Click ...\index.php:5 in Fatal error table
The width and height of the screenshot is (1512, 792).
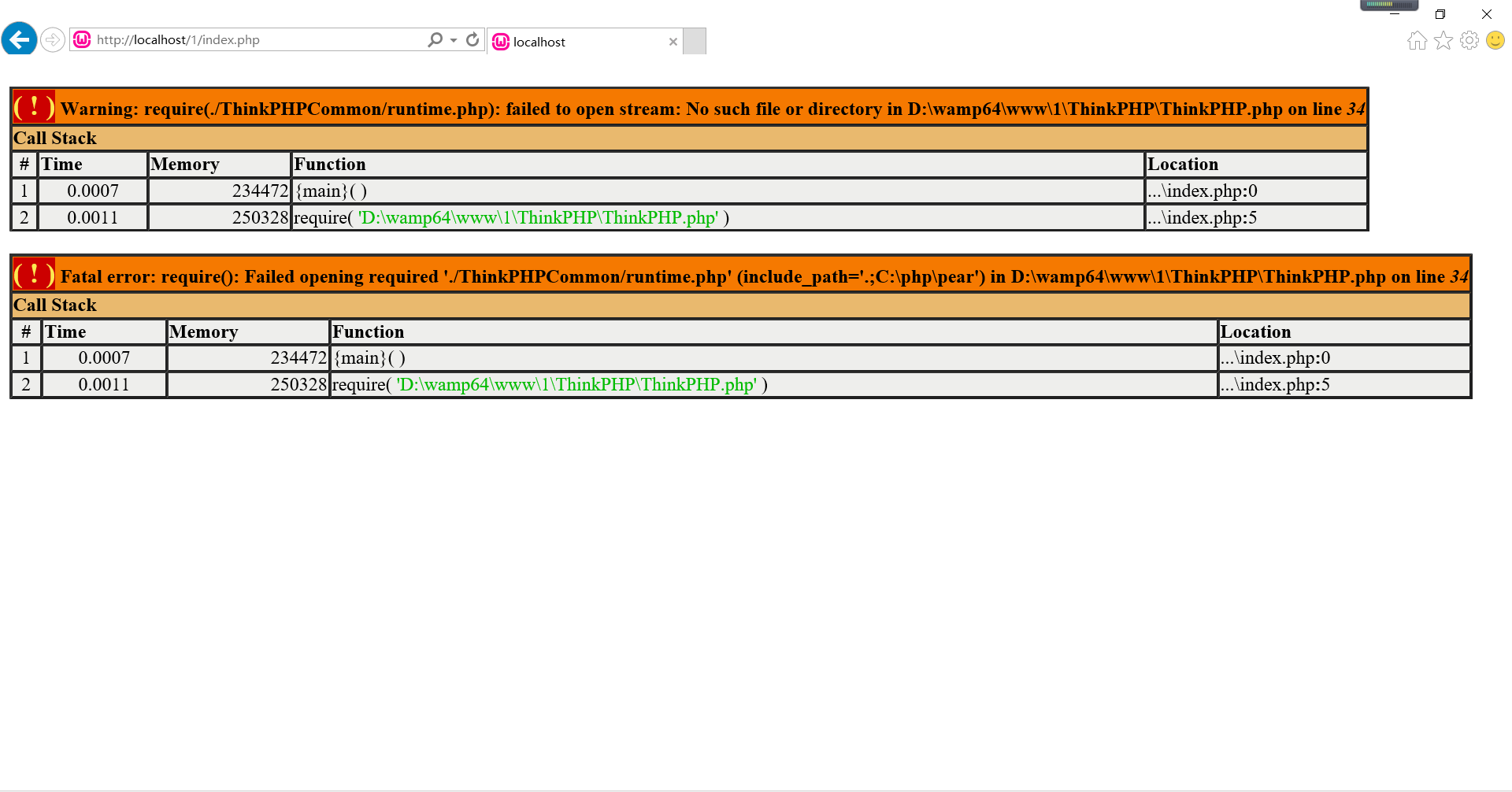[x=1276, y=384]
